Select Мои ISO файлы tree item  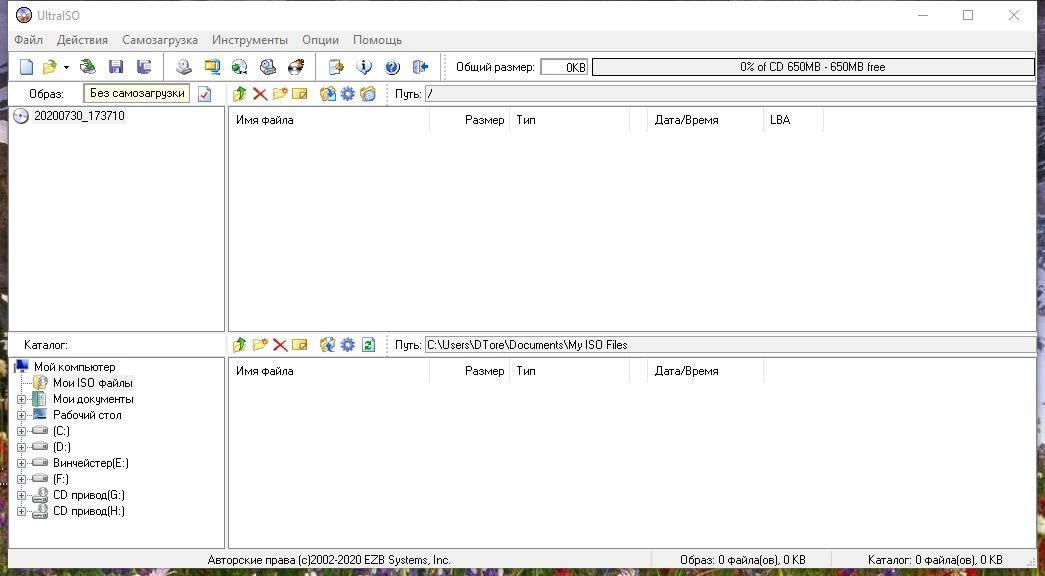coord(93,383)
